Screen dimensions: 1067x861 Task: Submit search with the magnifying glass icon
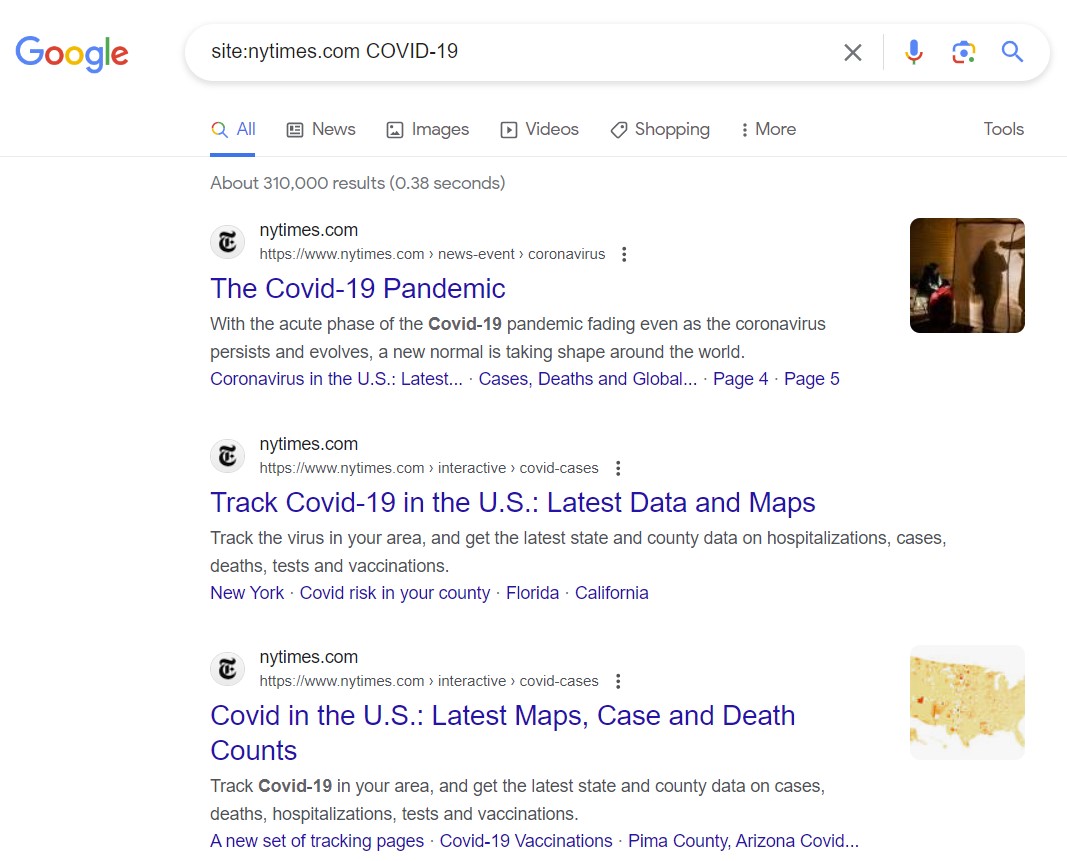point(1013,52)
